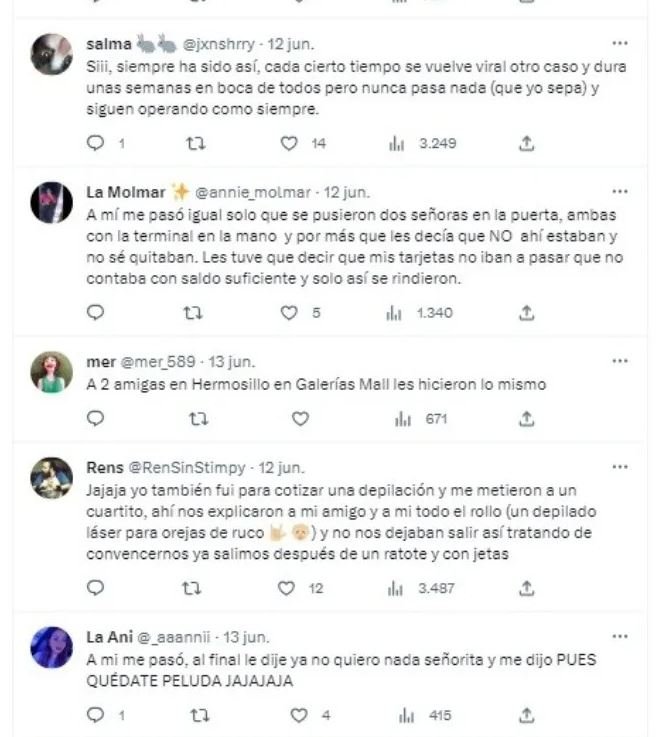Image resolution: width=671 pixels, height=737 pixels.
Task: Share La Ani's tweet
Action: click(526, 716)
